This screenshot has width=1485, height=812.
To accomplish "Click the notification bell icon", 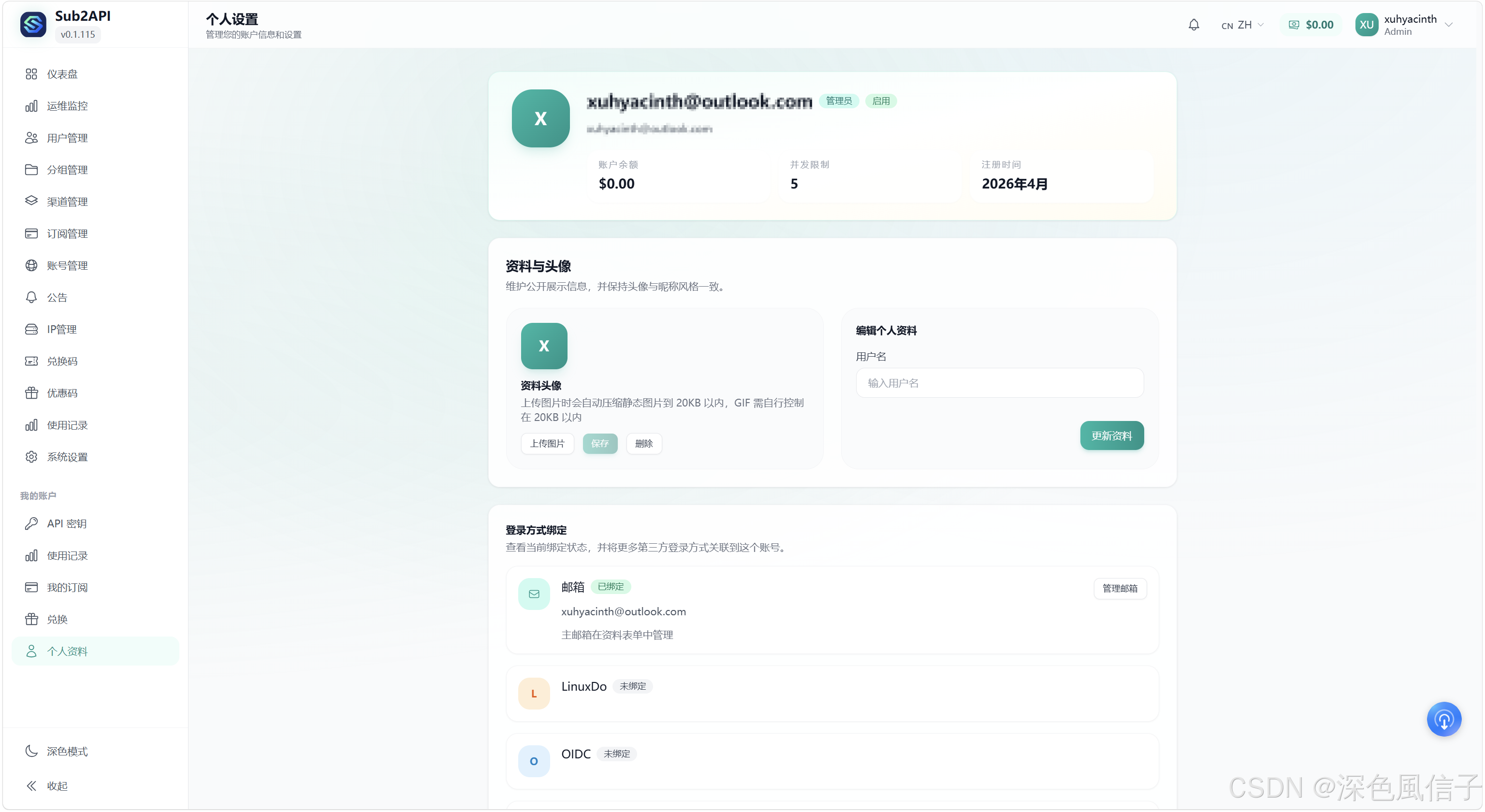I will [x=1194, y=25].
